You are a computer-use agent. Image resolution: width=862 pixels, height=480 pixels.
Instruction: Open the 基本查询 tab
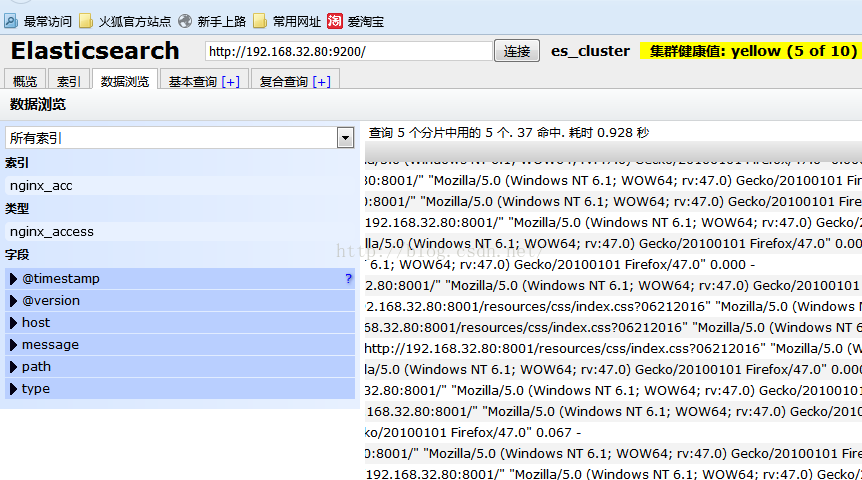[192, 81]
